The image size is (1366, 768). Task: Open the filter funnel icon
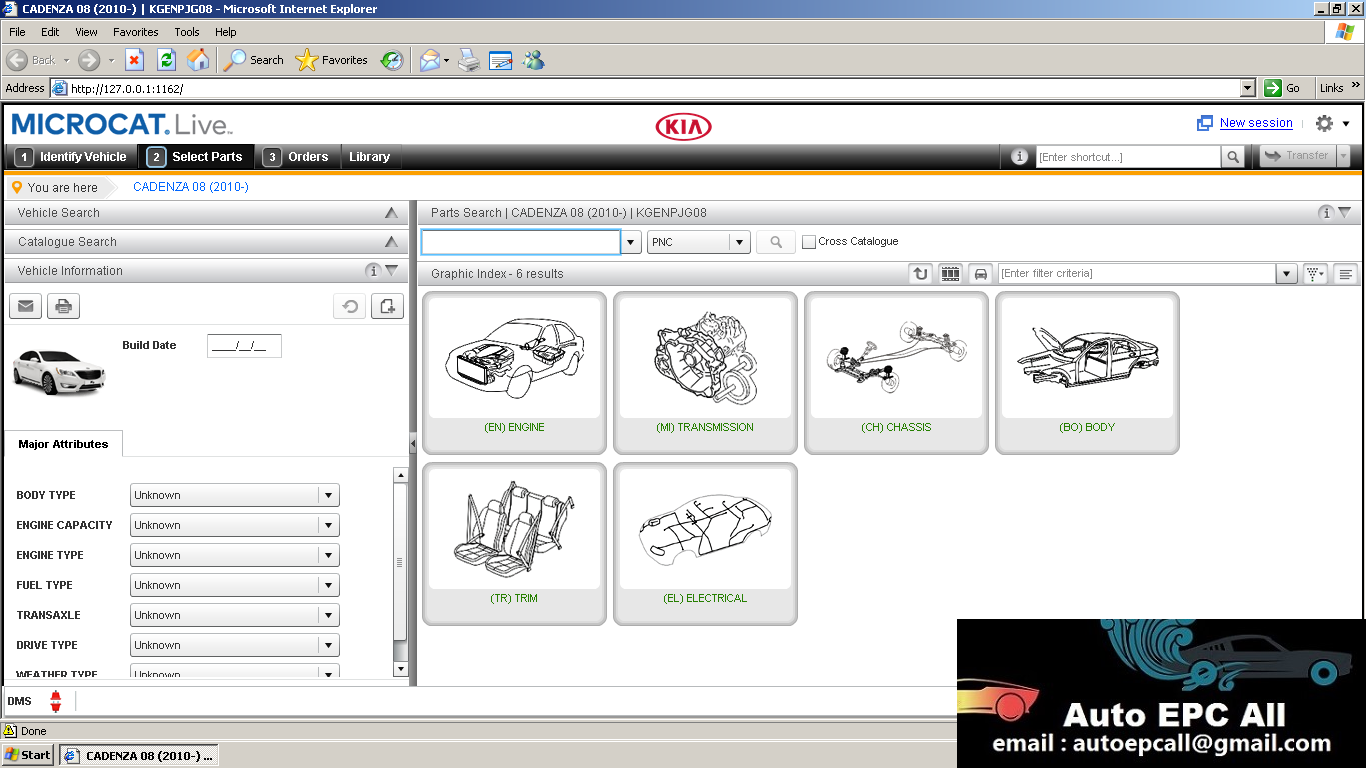[x=1314, y=273]
